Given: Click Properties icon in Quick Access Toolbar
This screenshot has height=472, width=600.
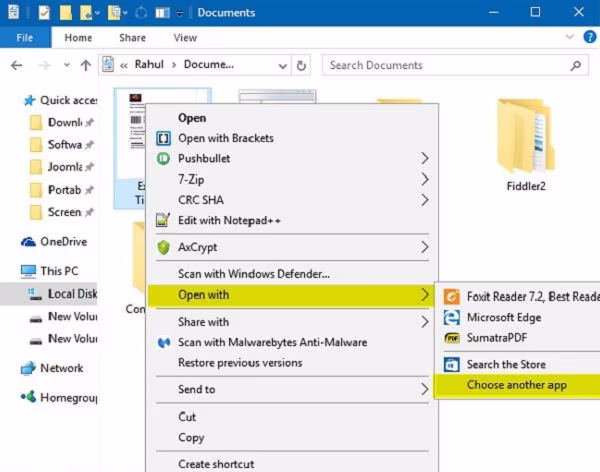Looking at the screenshot, I should click(44, 13).
